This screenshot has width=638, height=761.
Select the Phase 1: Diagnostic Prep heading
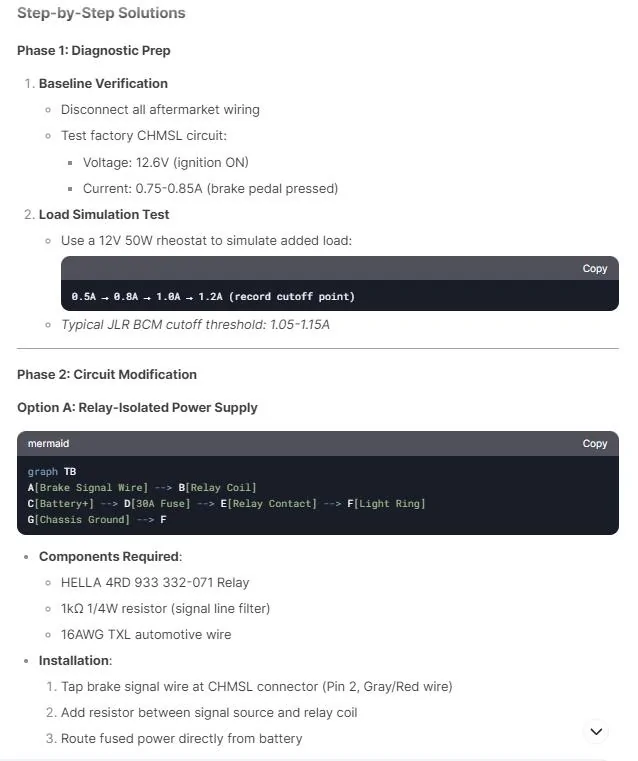94,50
